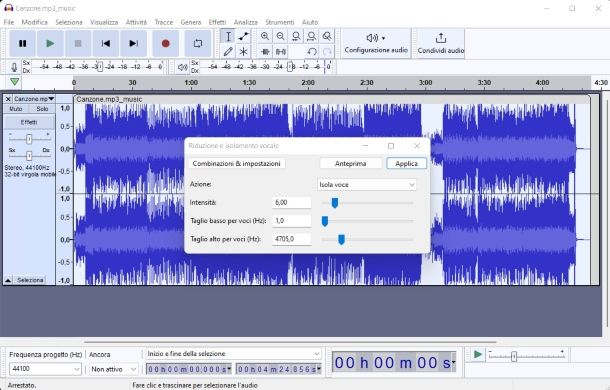Click Combinazioni & impostazioni button
This screenshot has height=390, width=610.
pos(237,163)
